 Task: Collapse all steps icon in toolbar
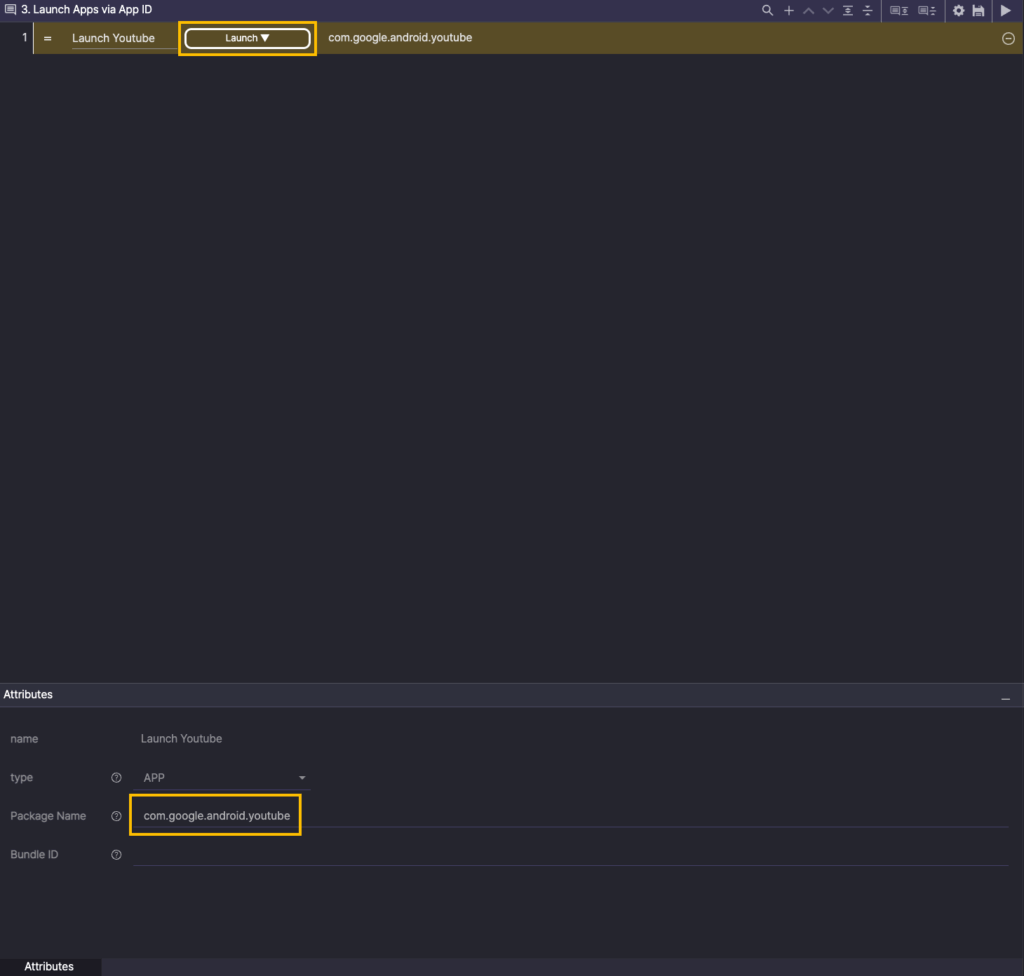[868, 10]
